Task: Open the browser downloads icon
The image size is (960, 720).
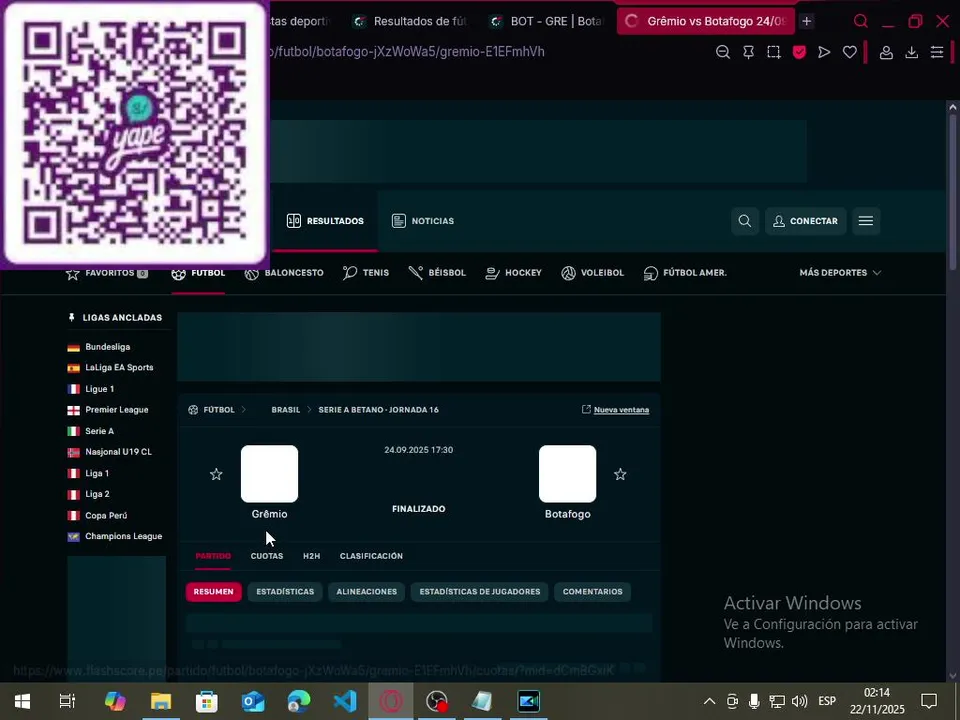Action: click(911, 52)
